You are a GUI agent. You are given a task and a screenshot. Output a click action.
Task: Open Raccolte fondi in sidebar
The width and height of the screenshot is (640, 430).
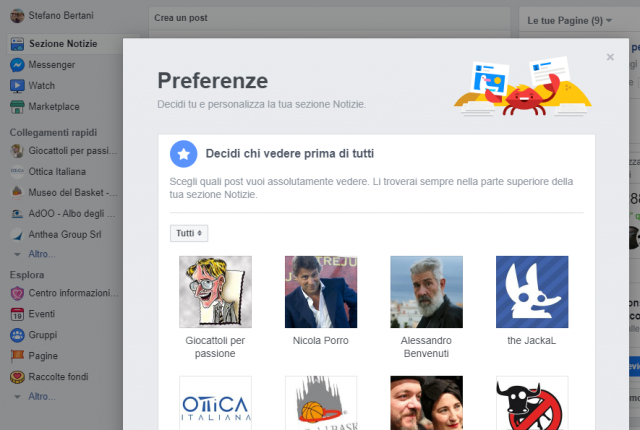60,377
